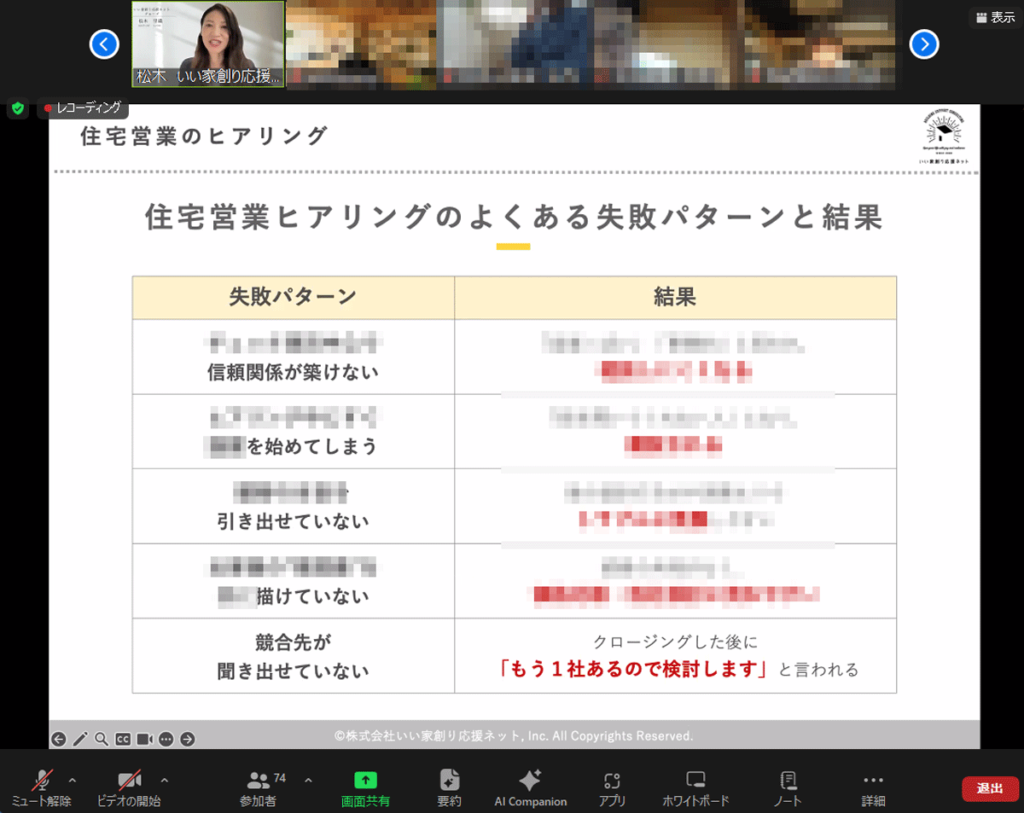Image resolution: width=1024 pixels, height=813 pixels.
Task: Start sharing with 画面共有 button
Action: (x=365, y=788)
